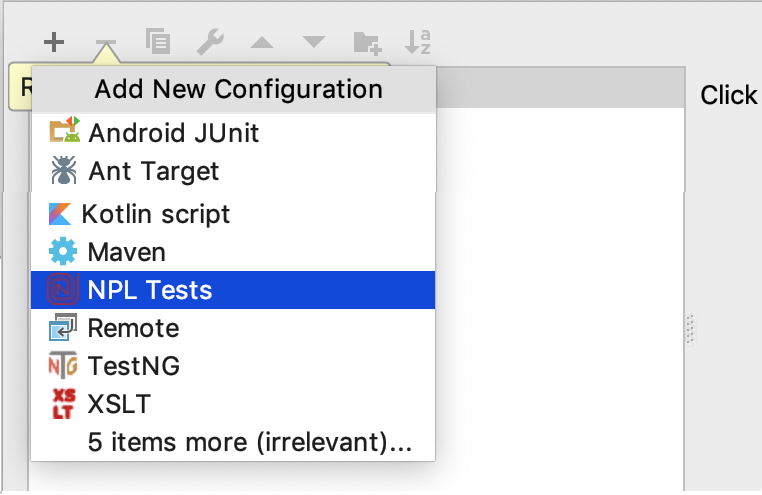Click the Sort Configurations alphabetically icon

point(418,42)
